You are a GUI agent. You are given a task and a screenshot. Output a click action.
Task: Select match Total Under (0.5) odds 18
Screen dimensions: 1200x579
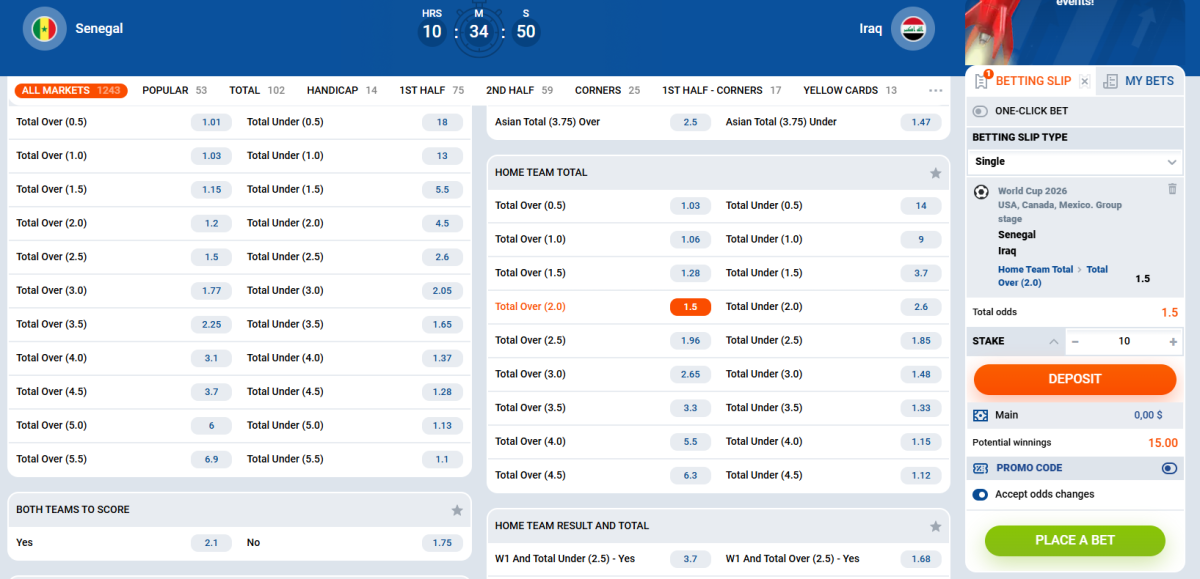[x=442, y=122]
